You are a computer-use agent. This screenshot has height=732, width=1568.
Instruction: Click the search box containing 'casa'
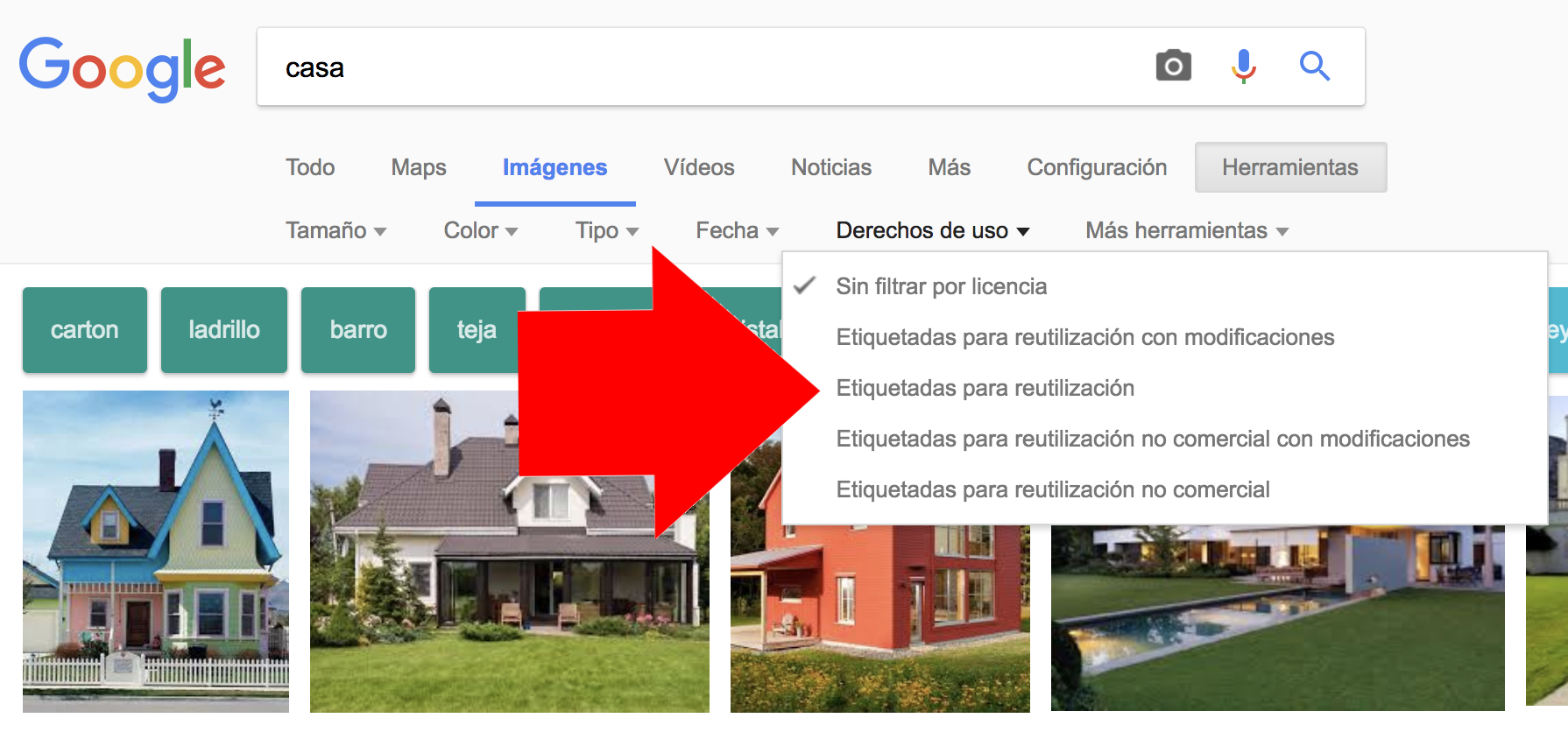(x=701, y=67)
